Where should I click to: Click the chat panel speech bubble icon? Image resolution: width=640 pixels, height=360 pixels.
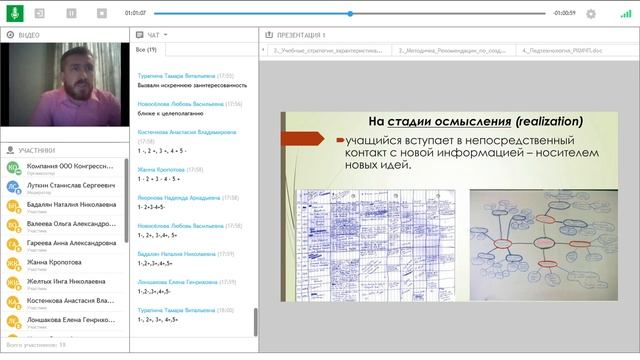[x=140, y=35]
